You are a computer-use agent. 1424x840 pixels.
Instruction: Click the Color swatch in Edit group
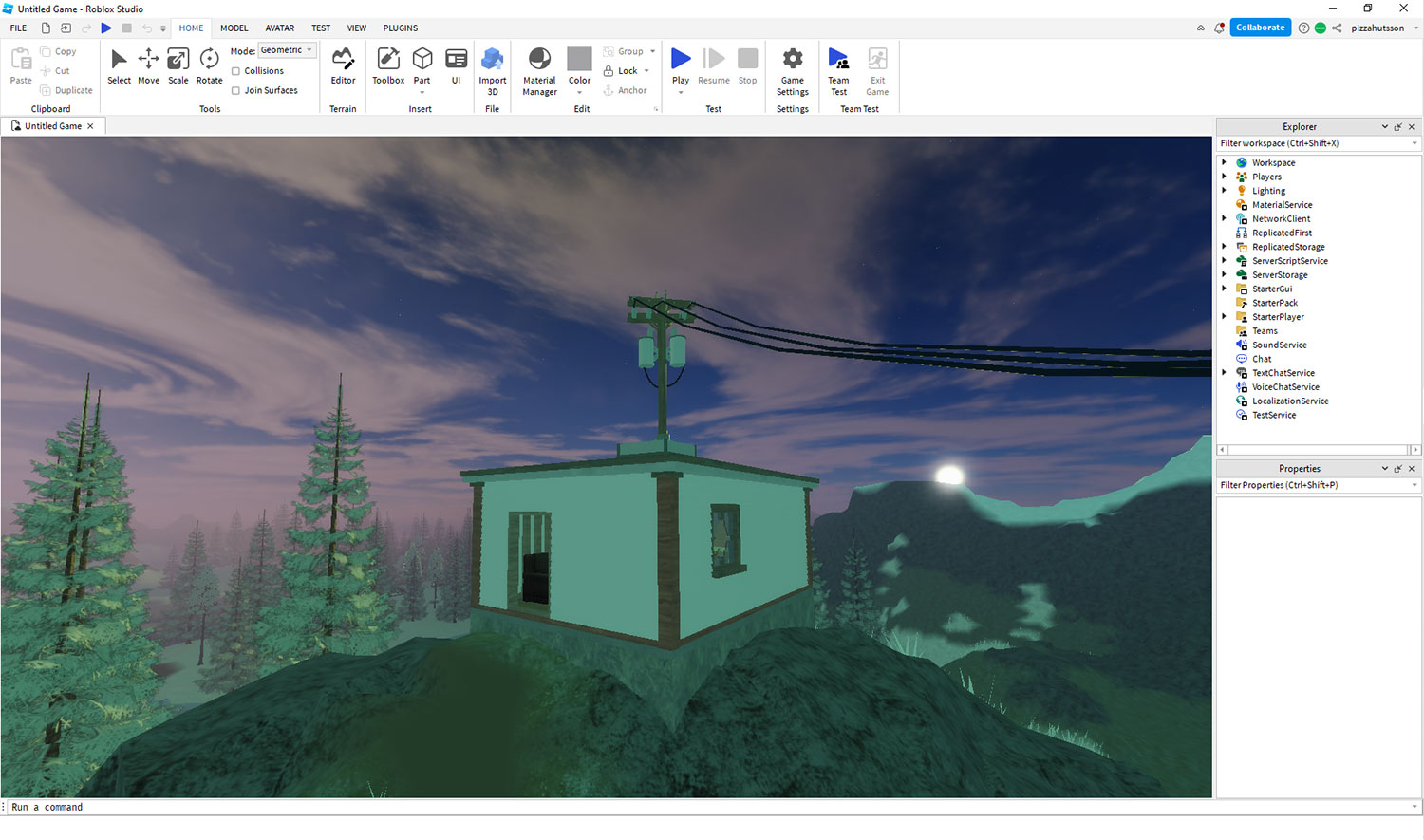point(579,59)
